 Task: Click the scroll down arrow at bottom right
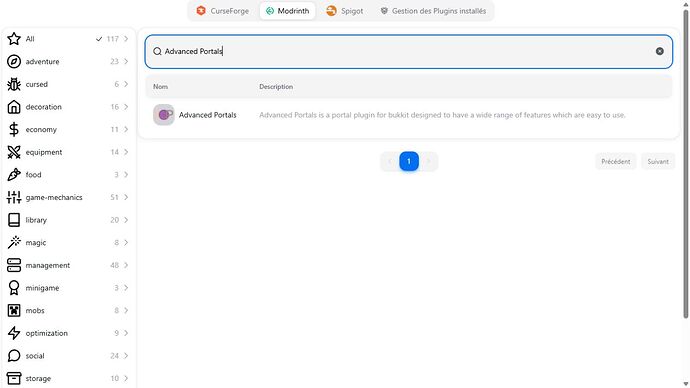pos(686,384)
